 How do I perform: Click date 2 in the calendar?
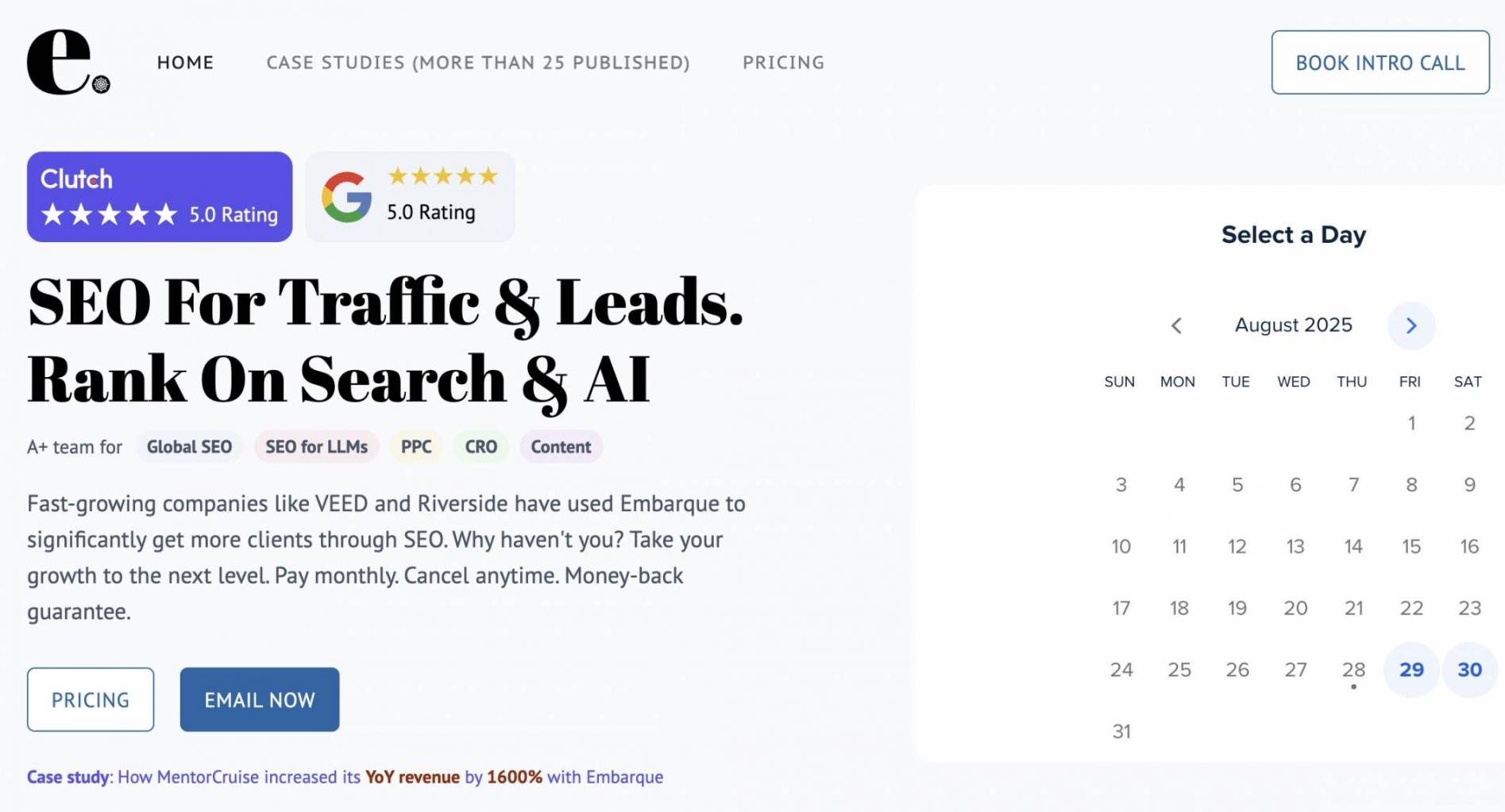1469,423
